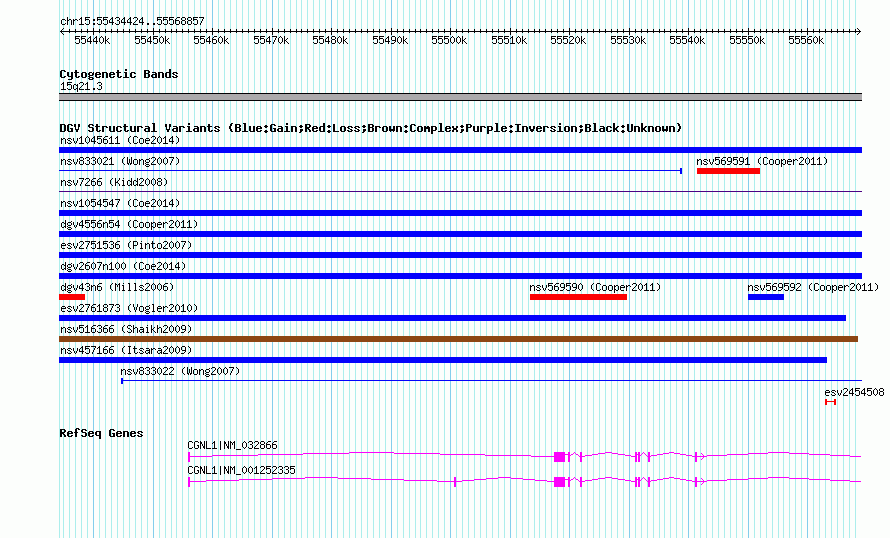Click the red nsv569591 loss bar

point(728,171)
